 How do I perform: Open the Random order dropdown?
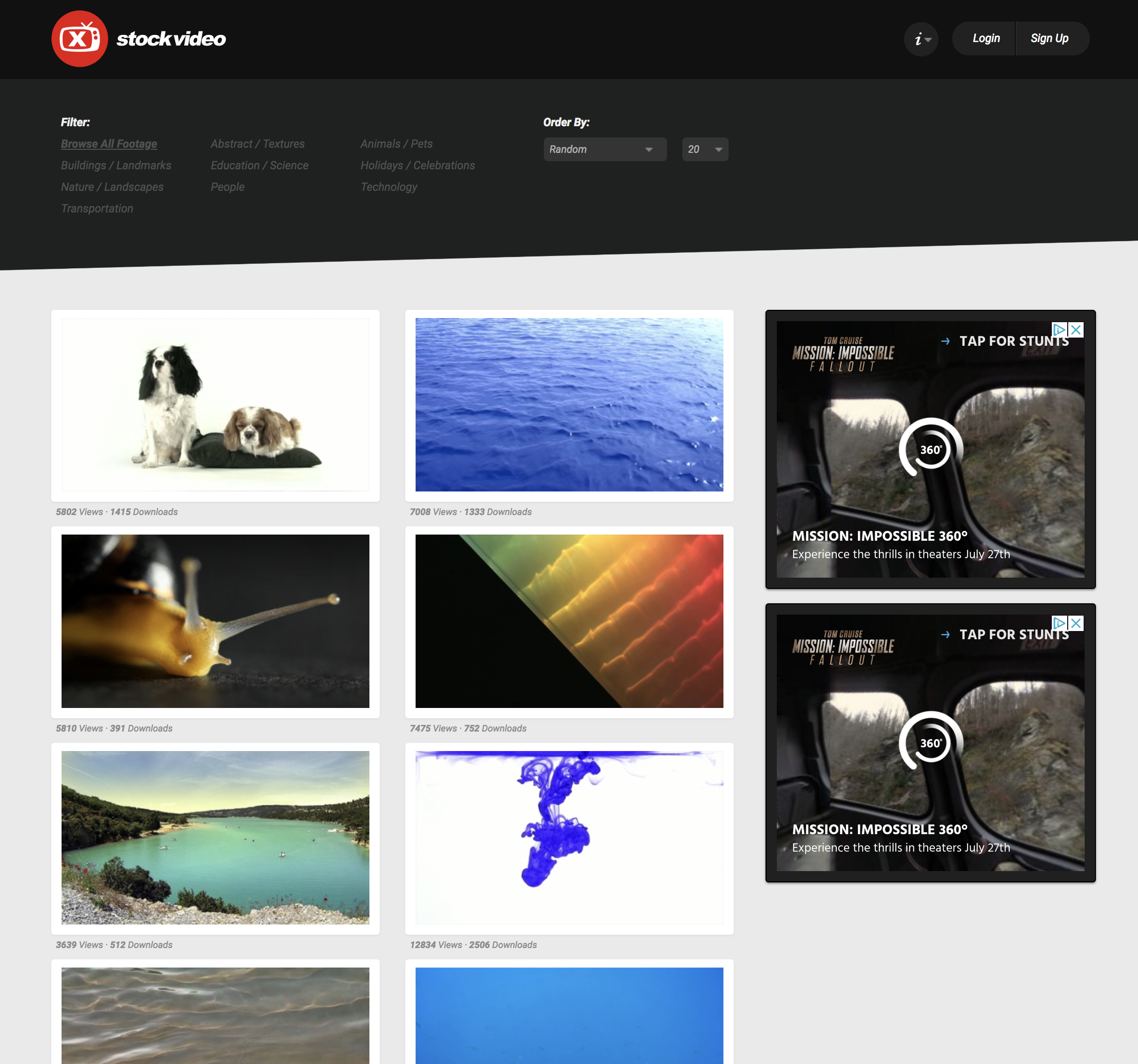tap(605, 149)
